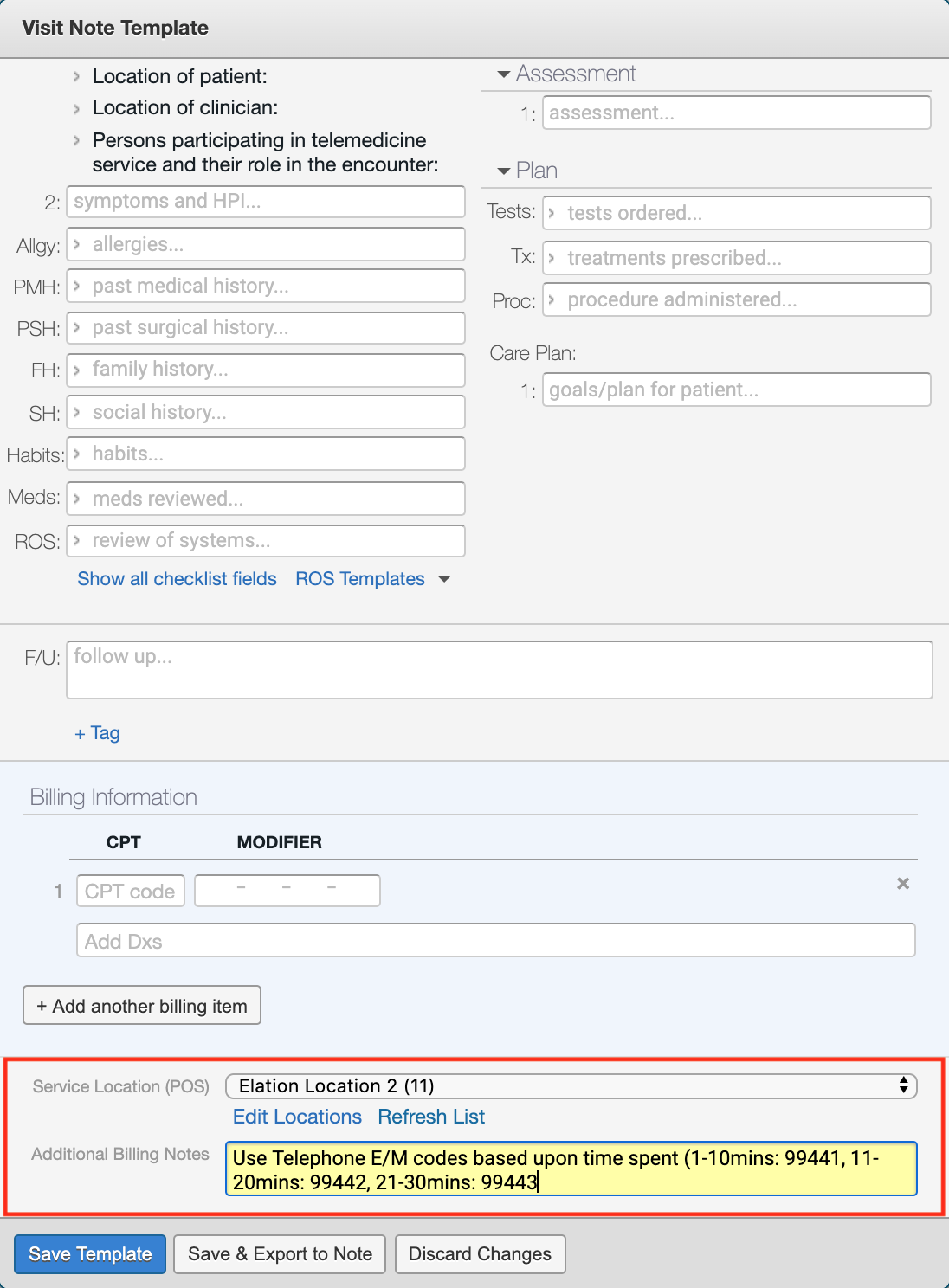This screenshot has height=1288, width=949.
Task: Collapse the Plan section
Action: [x=503, y=171]
